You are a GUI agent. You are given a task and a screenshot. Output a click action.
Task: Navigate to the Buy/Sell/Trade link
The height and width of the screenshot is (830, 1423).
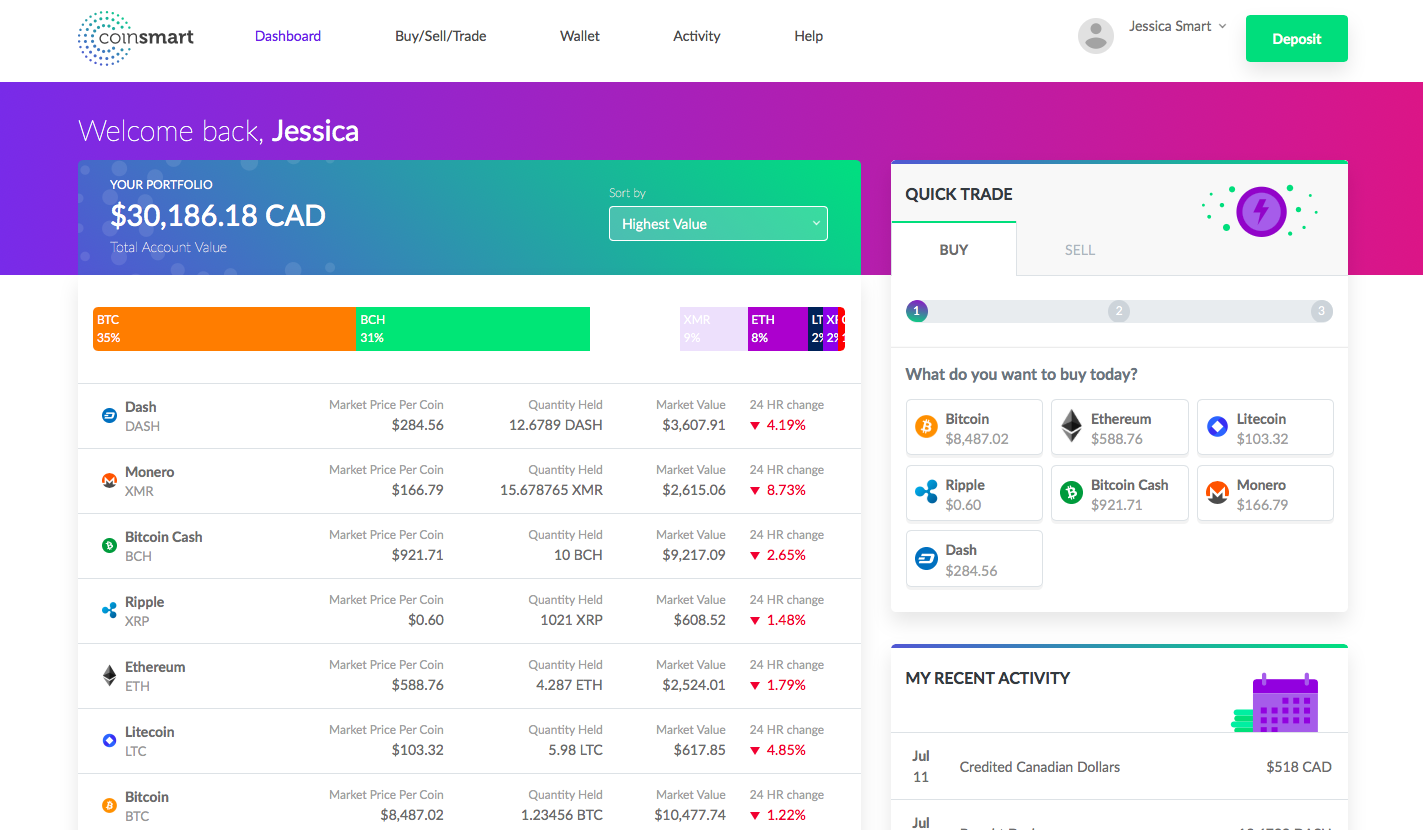(x=440, y=36)
